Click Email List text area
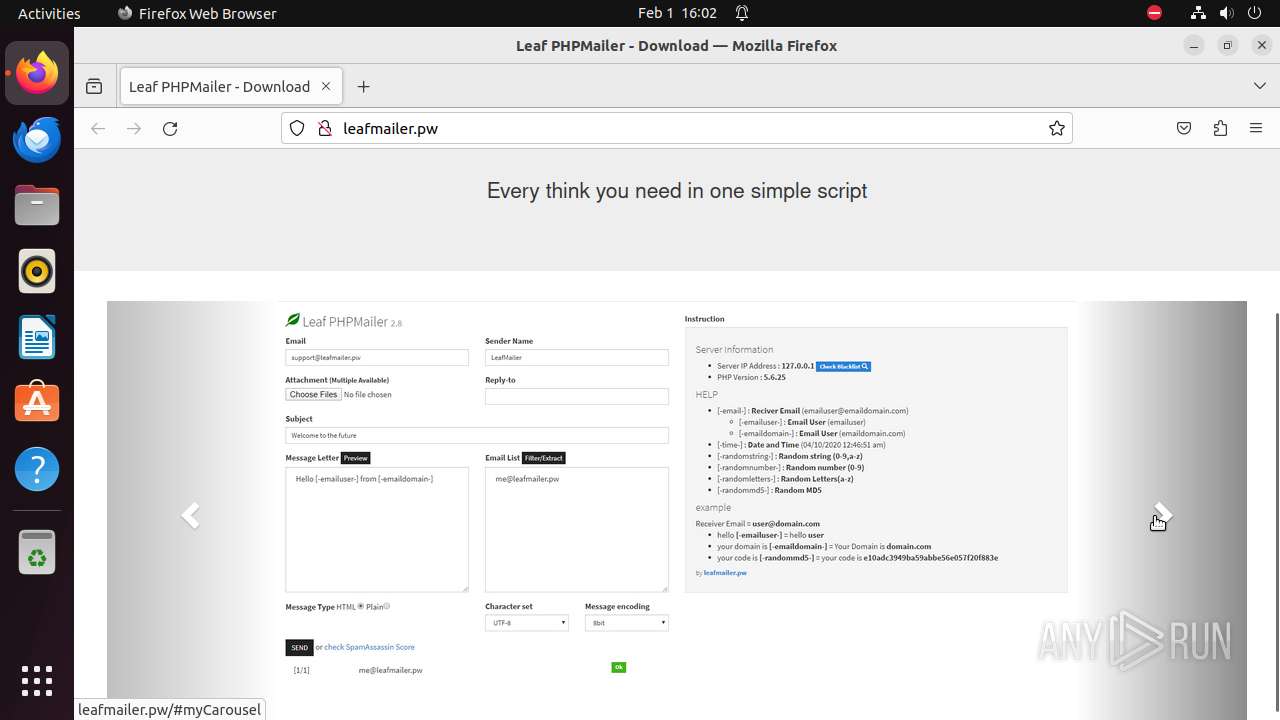This screenshot has width=1280, height=720. pyautogui.click(x=577, y=529)
